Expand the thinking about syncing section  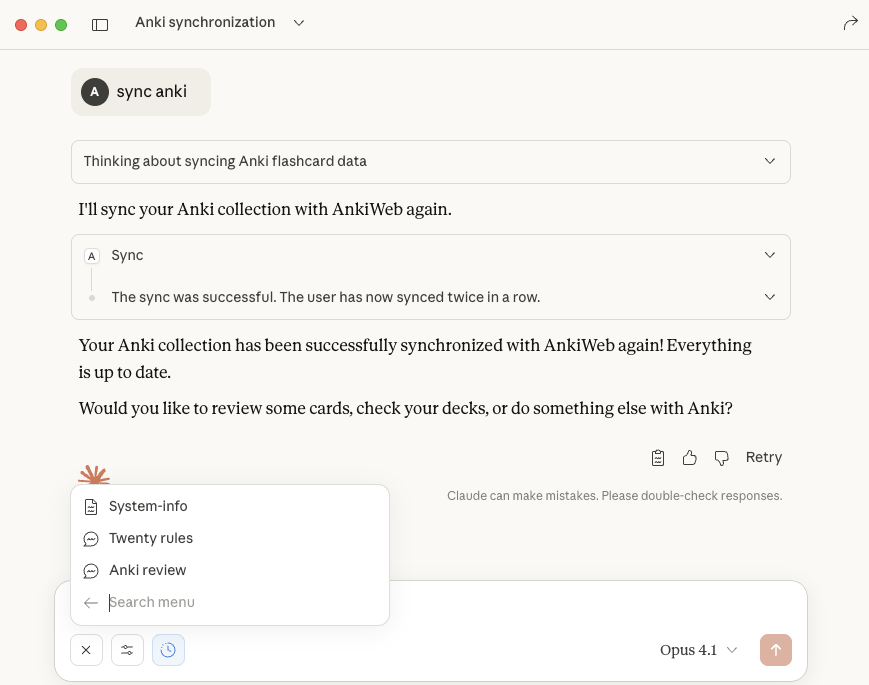pos(769,161)
